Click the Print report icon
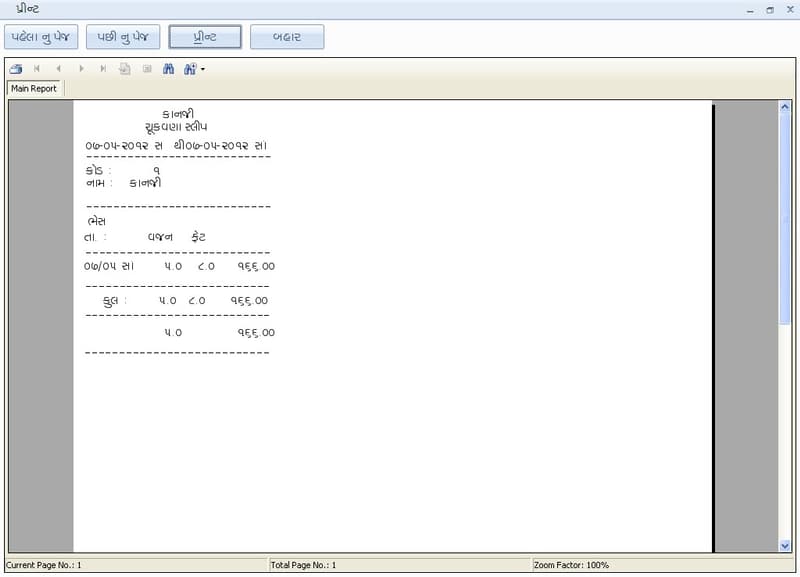The width and height of the screenshot is (800, 577). [x=15, y=69]
